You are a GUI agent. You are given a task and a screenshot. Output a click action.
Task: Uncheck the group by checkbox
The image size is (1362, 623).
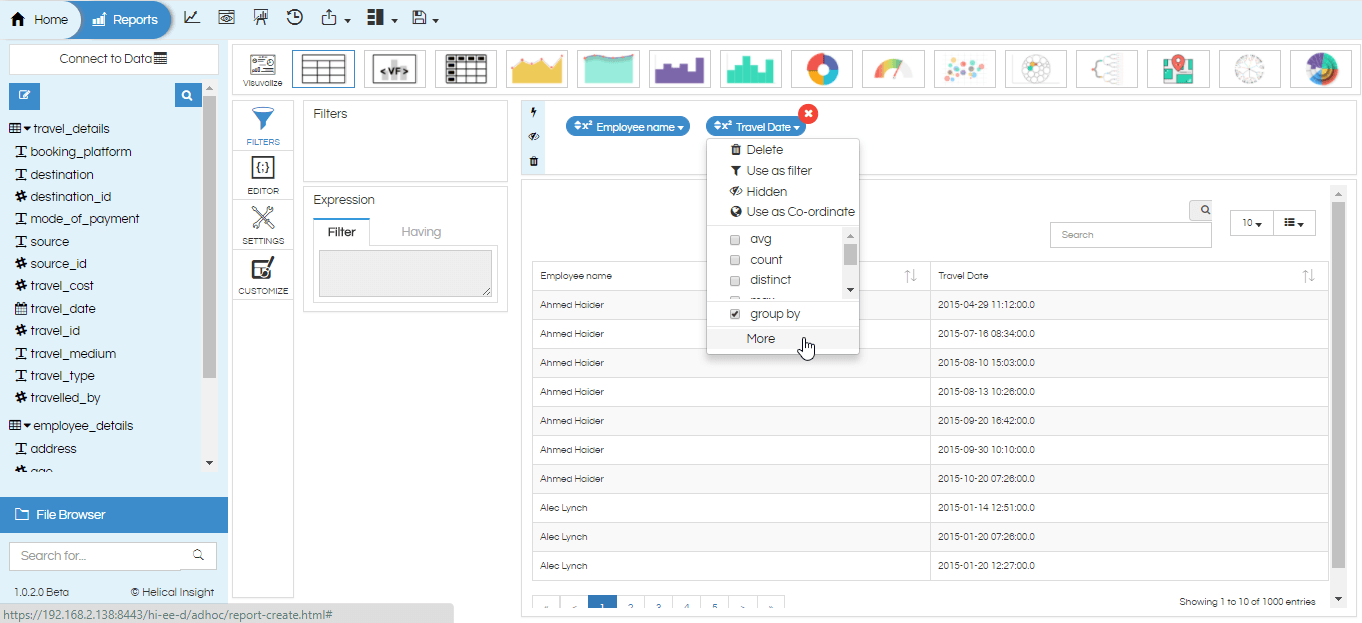pyautogui.click(x=735, y=314)
